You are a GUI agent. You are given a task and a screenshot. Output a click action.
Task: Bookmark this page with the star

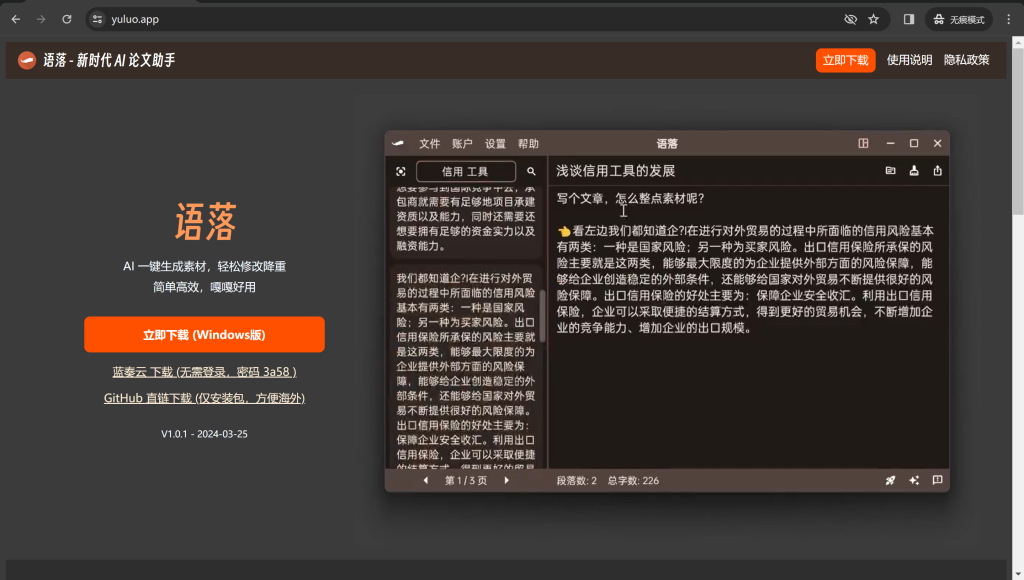tap(874, 20)
